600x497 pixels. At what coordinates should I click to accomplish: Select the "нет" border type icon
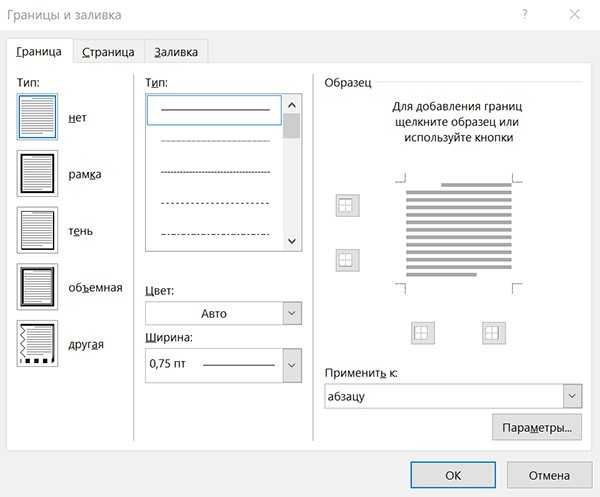(38, 117)
